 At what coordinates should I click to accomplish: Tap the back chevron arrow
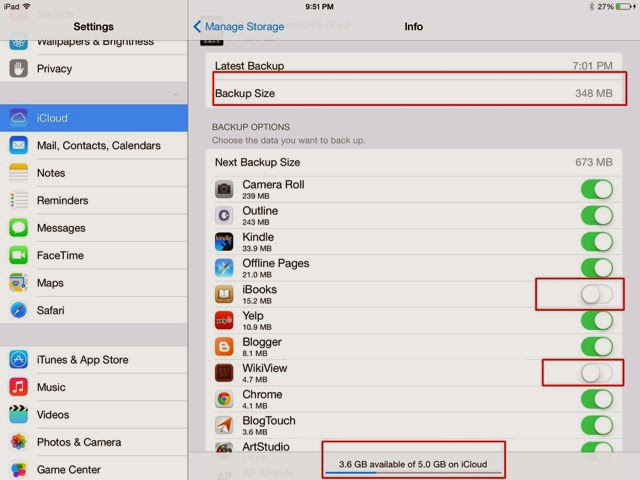[197, 27]
